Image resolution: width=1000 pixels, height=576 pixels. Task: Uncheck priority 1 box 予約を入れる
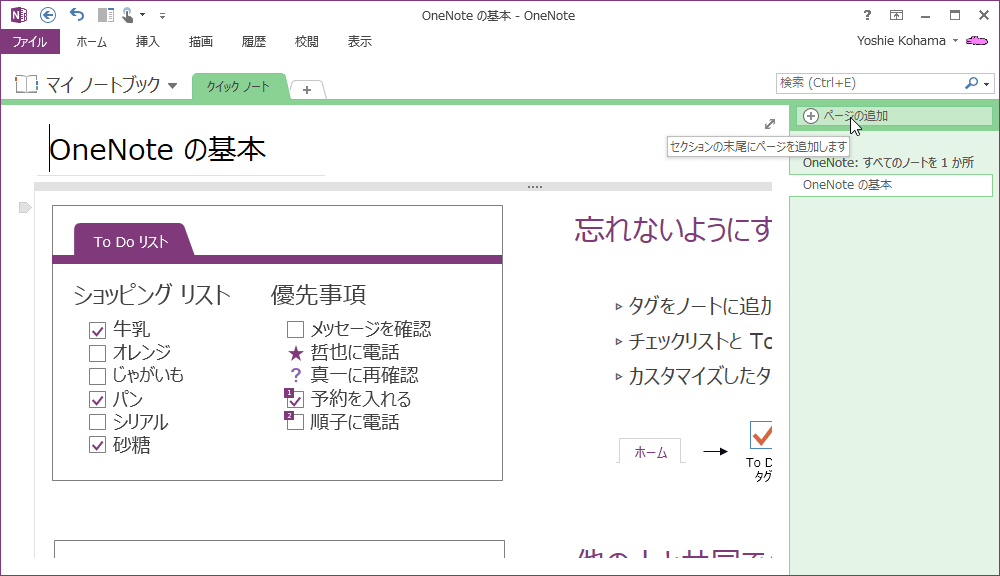tap(294, 399)
